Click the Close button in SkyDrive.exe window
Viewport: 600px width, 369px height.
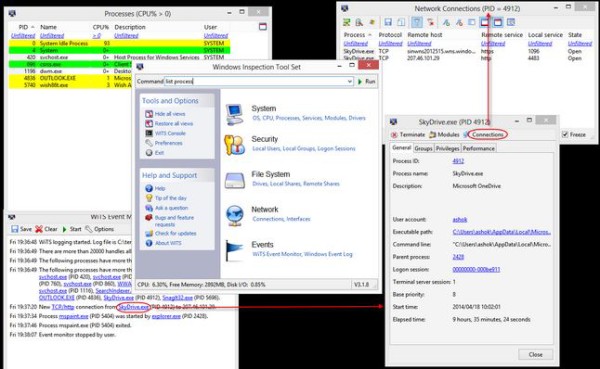pyautogui.click(x=535, y=354)
